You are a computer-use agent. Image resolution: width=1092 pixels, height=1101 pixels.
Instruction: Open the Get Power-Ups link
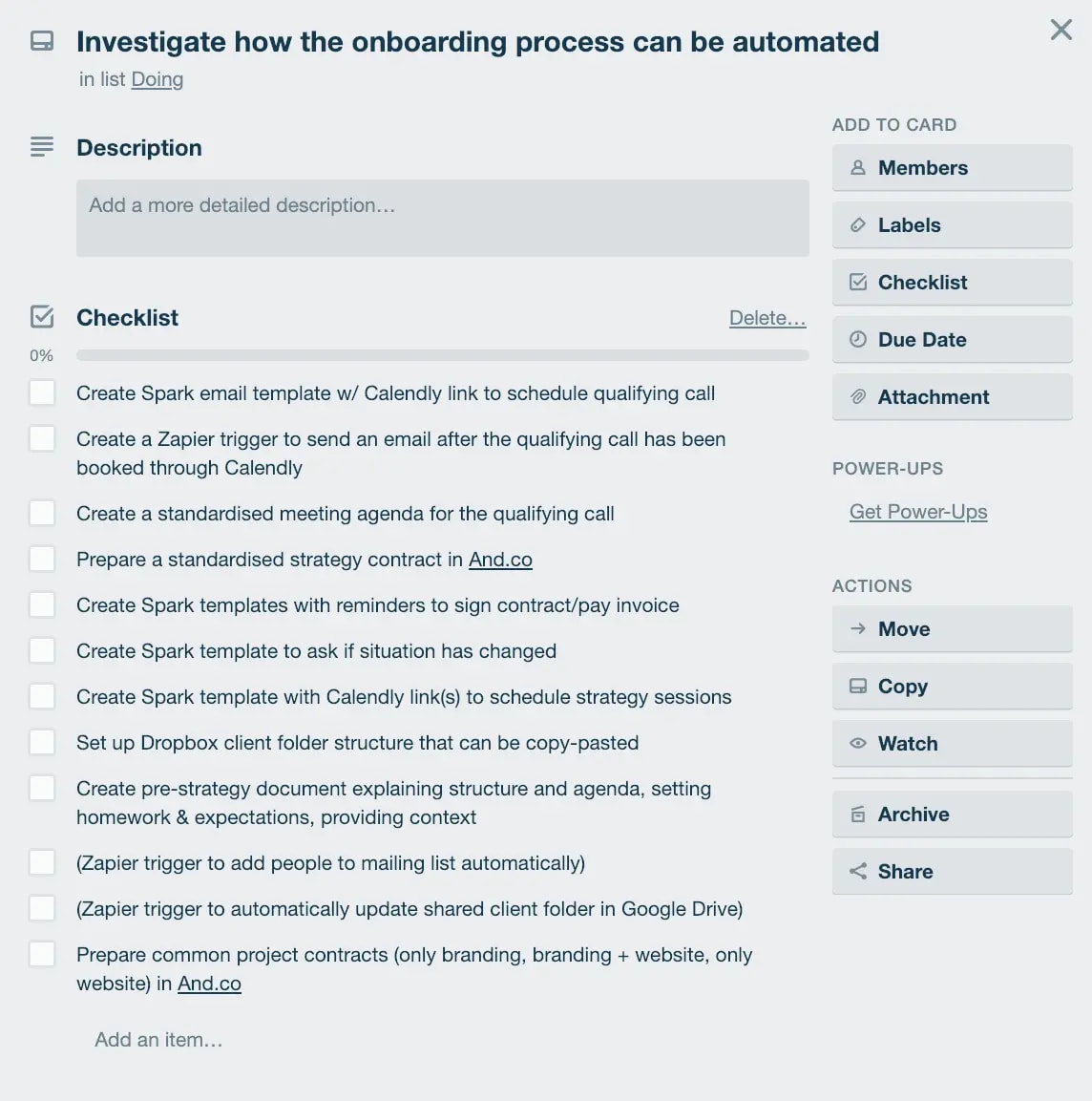(x=917, y=512)
